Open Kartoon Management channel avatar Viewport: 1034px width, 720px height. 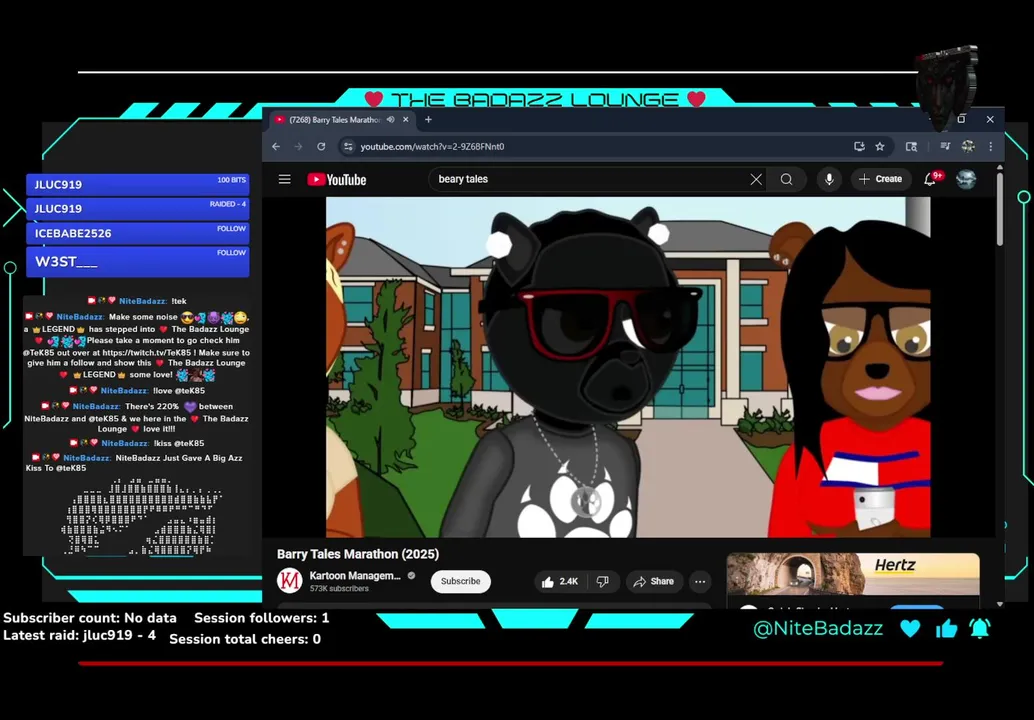289,581
